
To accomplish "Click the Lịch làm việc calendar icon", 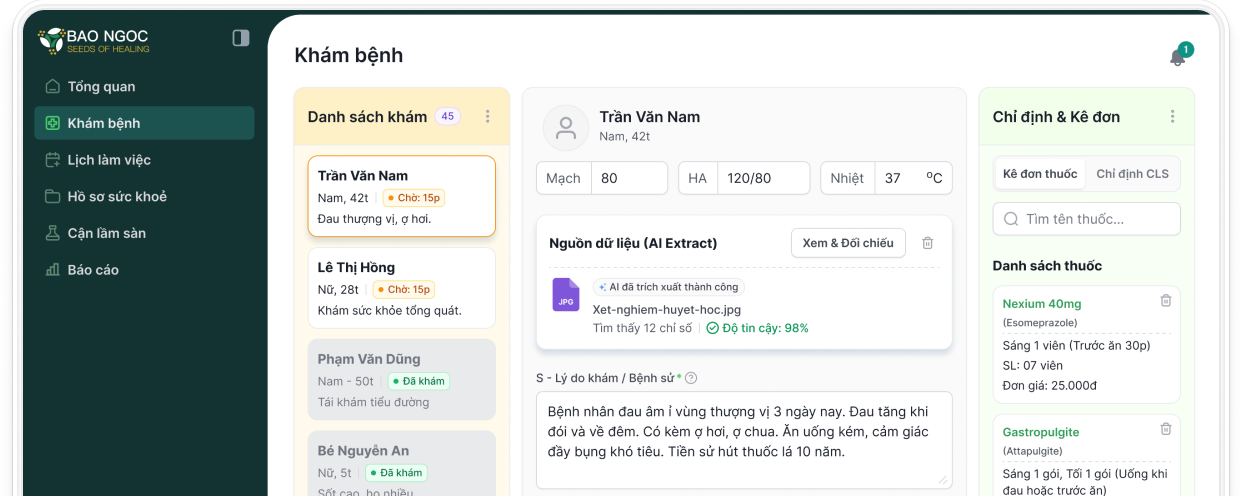I will click(52, 160).
